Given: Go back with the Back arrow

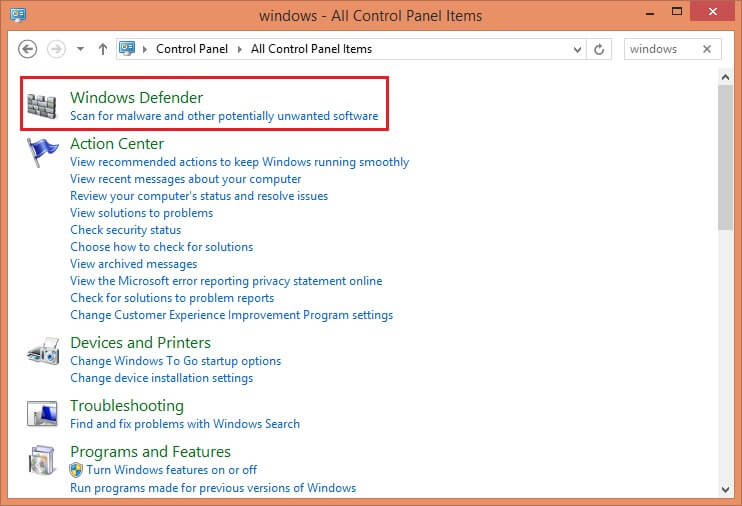Looking at the screenshot, I should coord(27,49).
